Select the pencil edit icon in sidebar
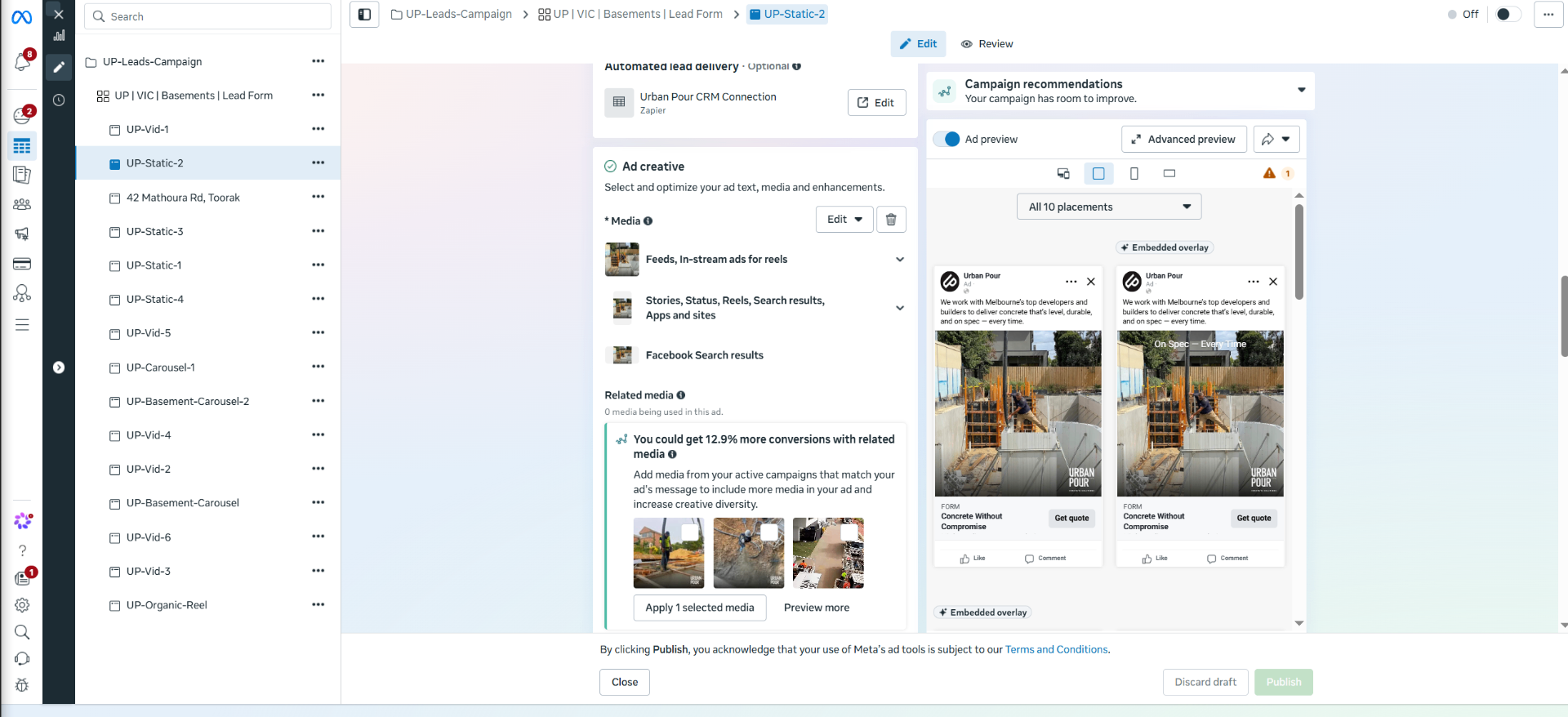This screenshot has height=717, width=1568. tap(59, 67)
